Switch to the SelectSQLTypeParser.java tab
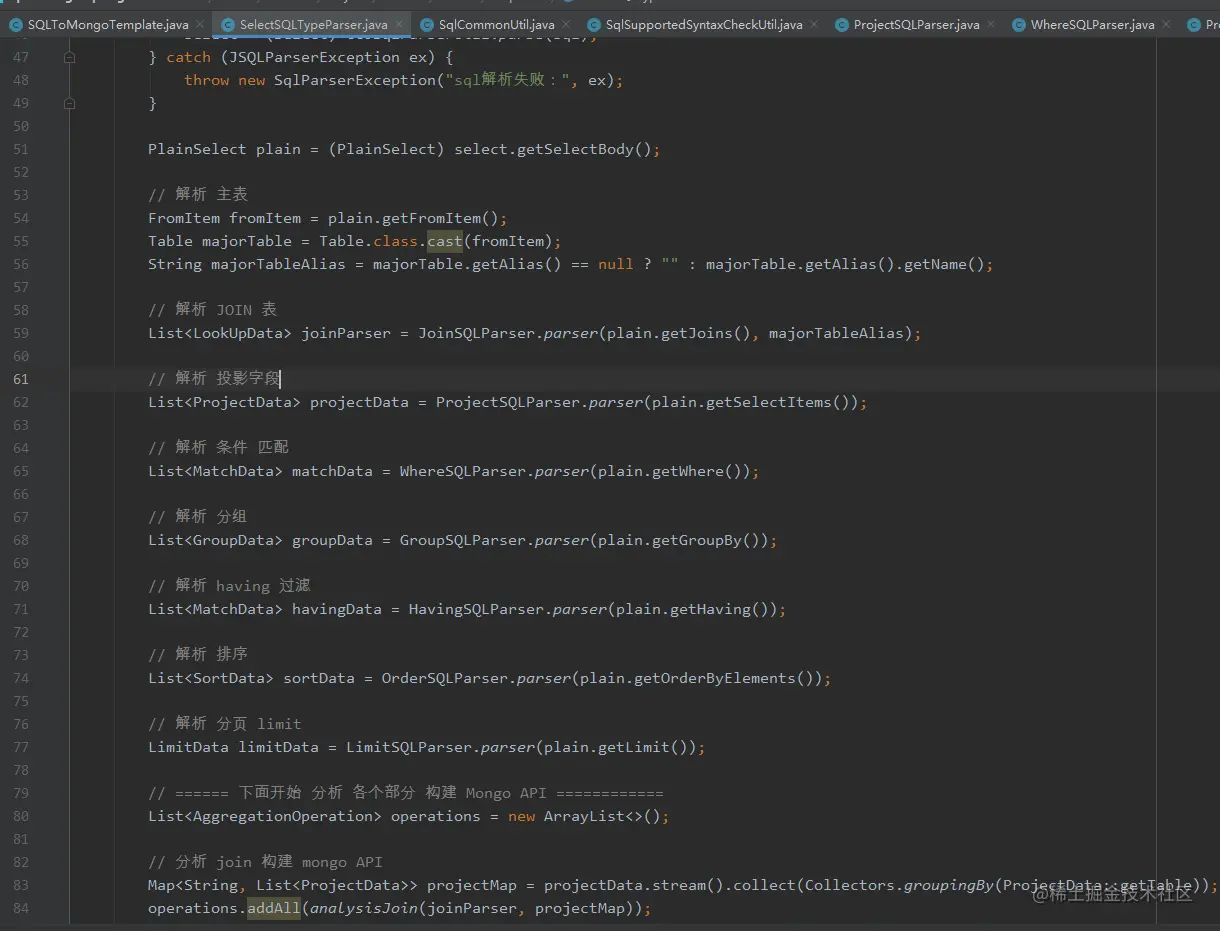 [x=313, y=24]
